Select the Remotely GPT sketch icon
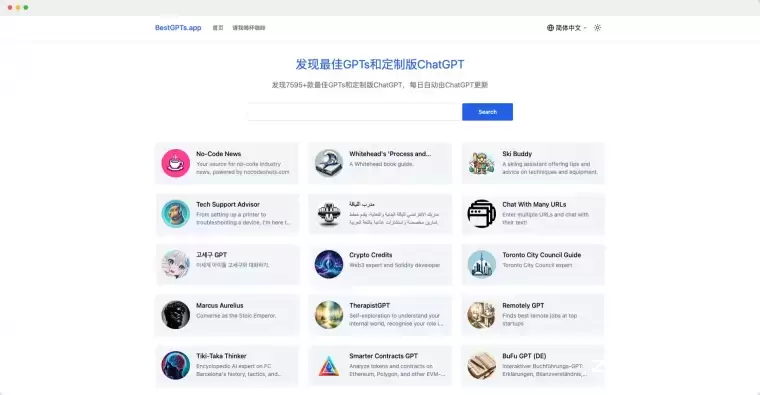Viewport: 760px width, 395px height. [482, 315]
